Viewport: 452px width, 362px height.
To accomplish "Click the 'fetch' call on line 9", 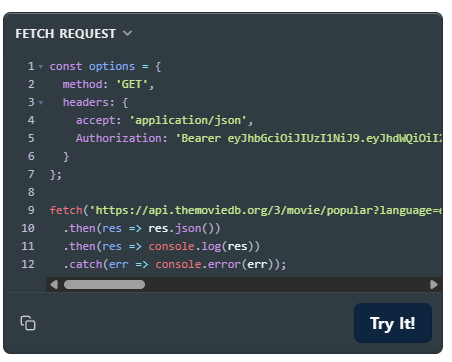I will pos(66,210).
